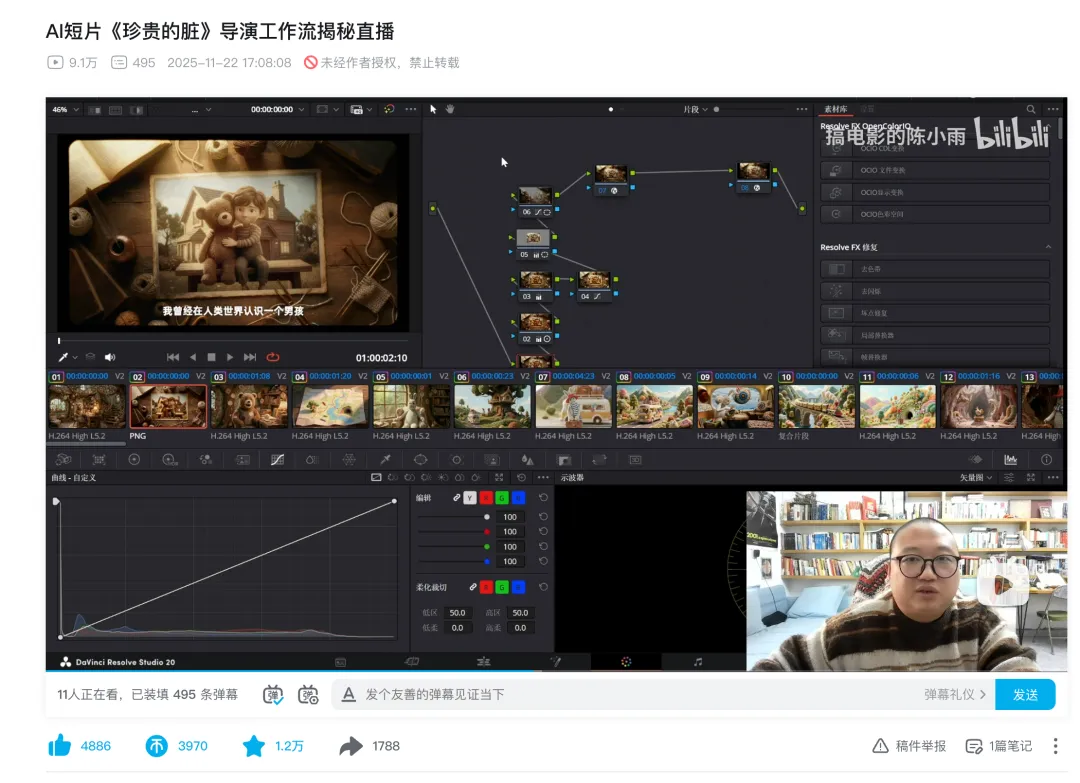Expand the eyedropper options arrow in viewer
The height and width of the screenshot is (783, 1080).
(x=74, y=357)
